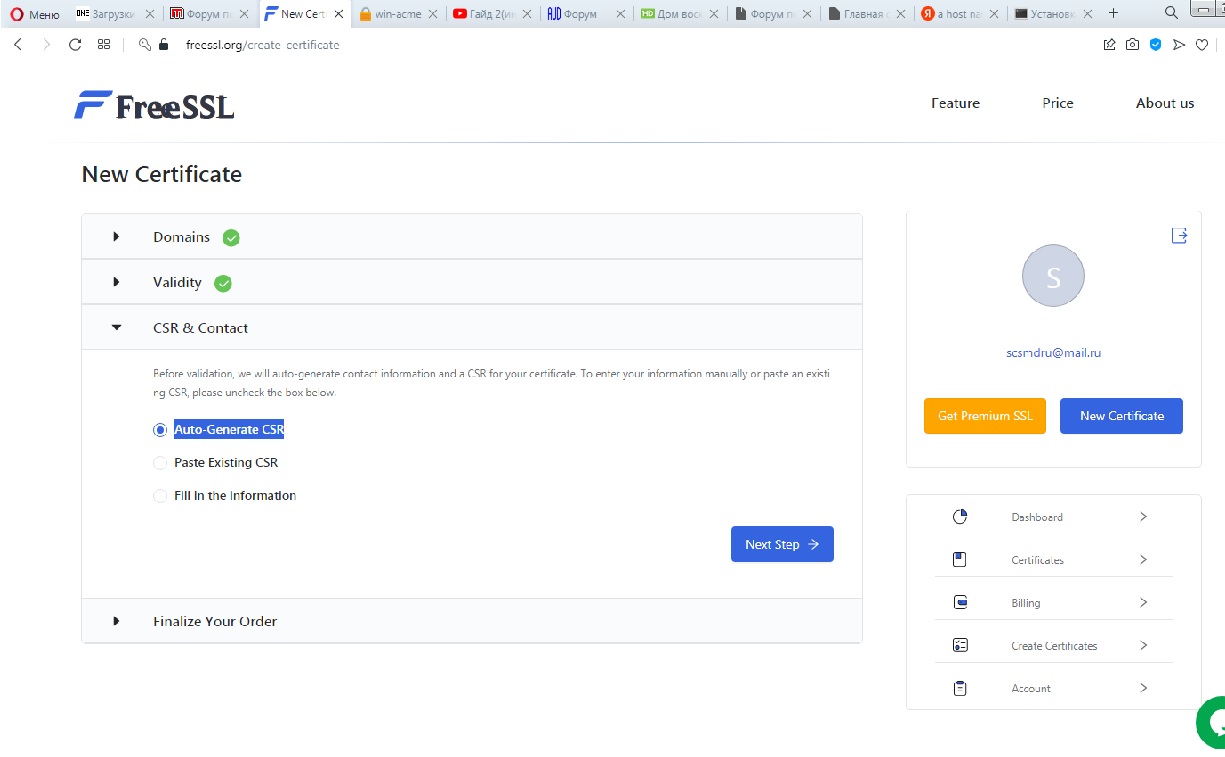Click the Billing wallet icon
The image size is (1225, 757).
[x=960, y=602]
